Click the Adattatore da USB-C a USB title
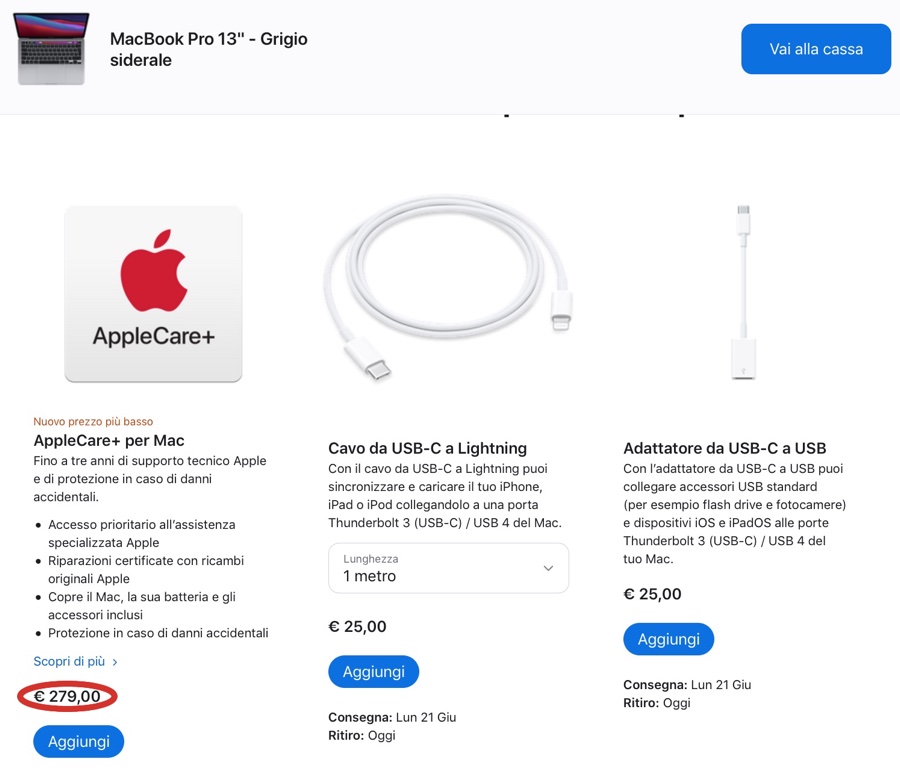The width and height of the screenshot is (900, 770). pos(724,448)
